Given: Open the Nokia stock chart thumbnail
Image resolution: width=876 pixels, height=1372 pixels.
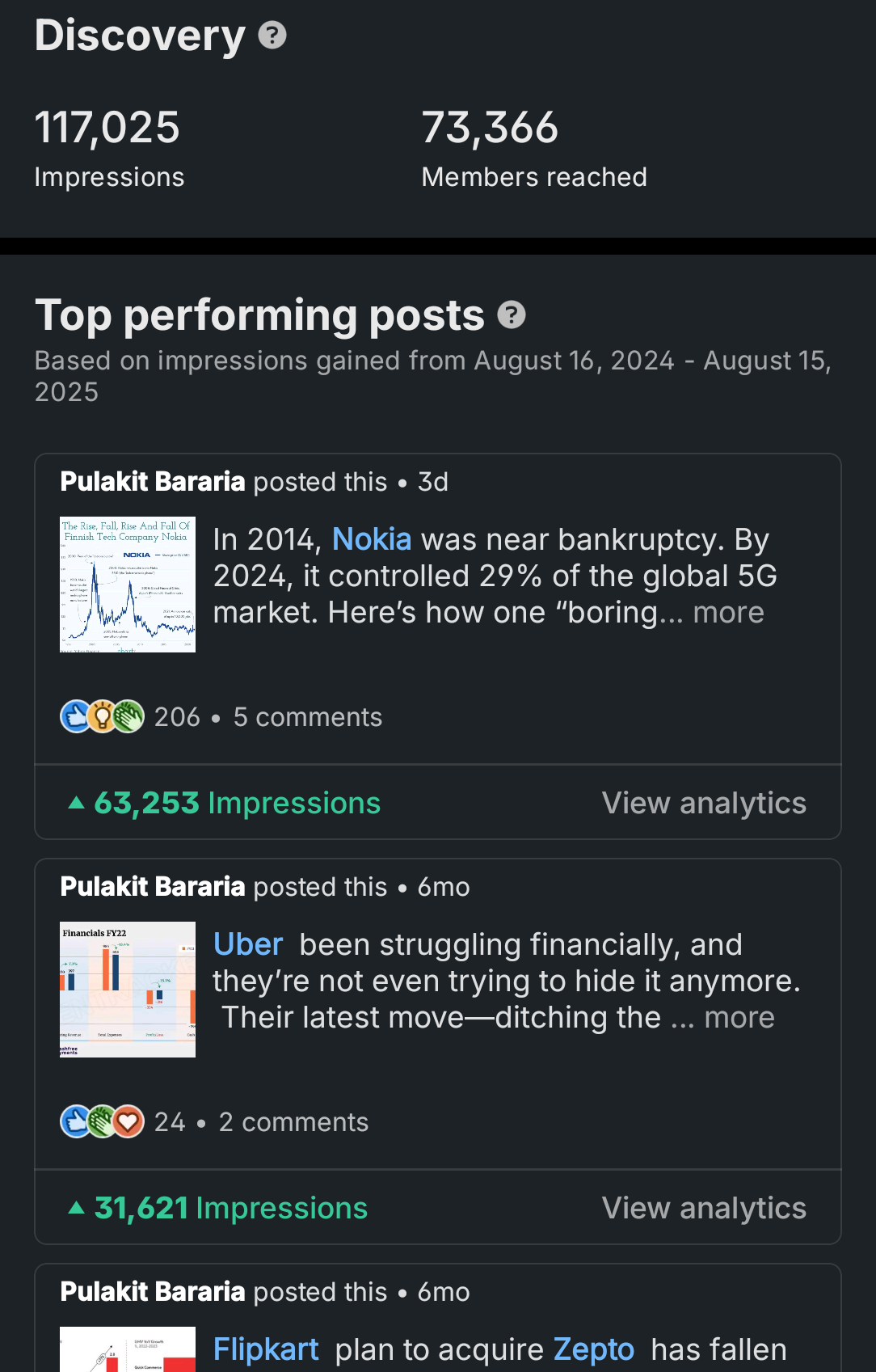Looking at the screenshot, I should coord(128,585).
